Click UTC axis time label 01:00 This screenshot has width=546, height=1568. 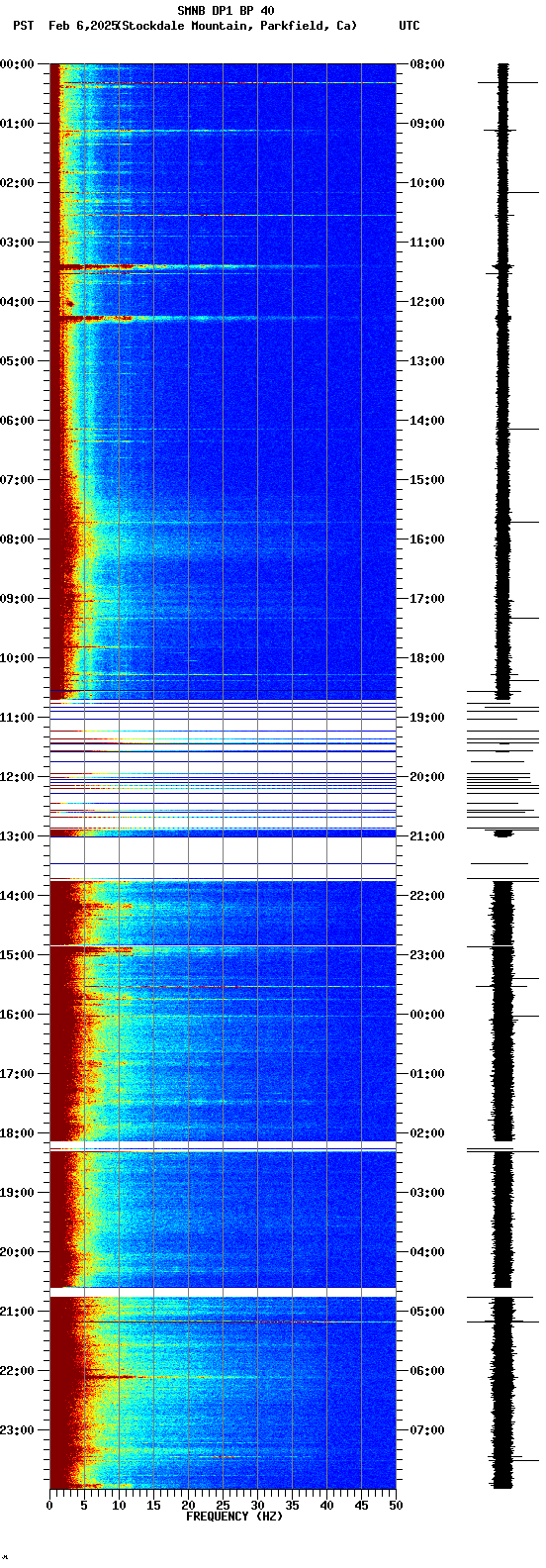click(427, 1074)
